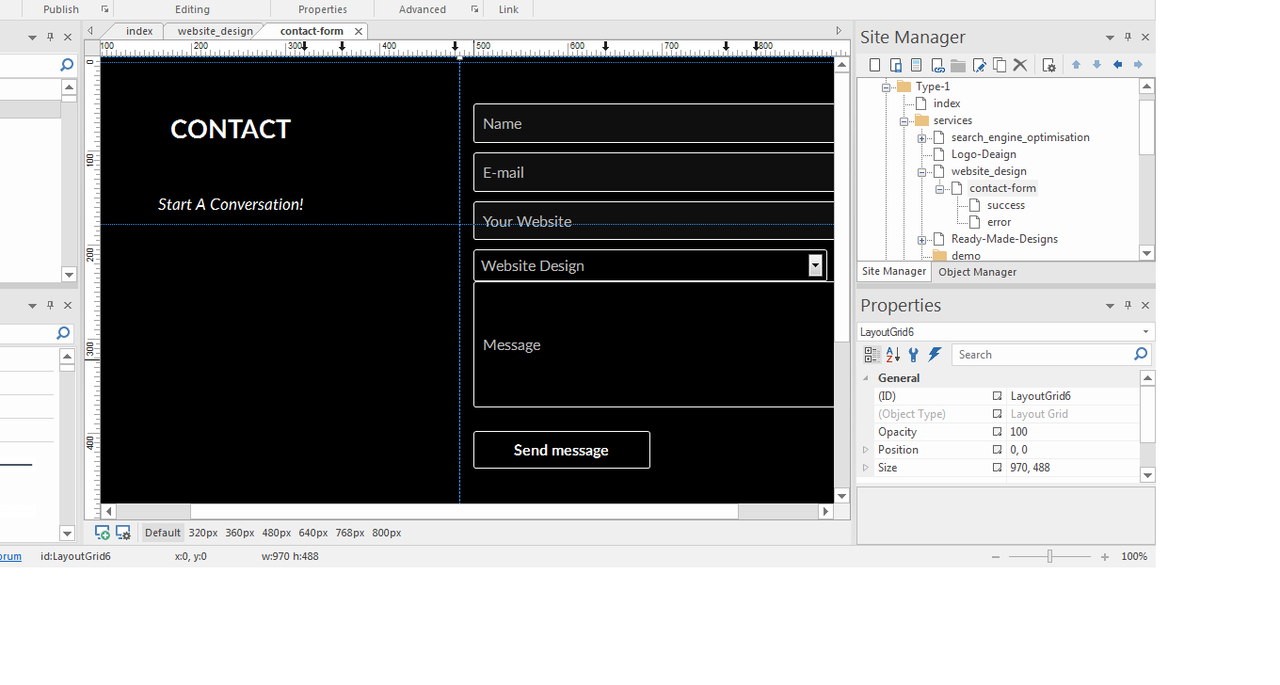
Task: Click the lightning bolt events icon
Action: [x=934, y=355]
